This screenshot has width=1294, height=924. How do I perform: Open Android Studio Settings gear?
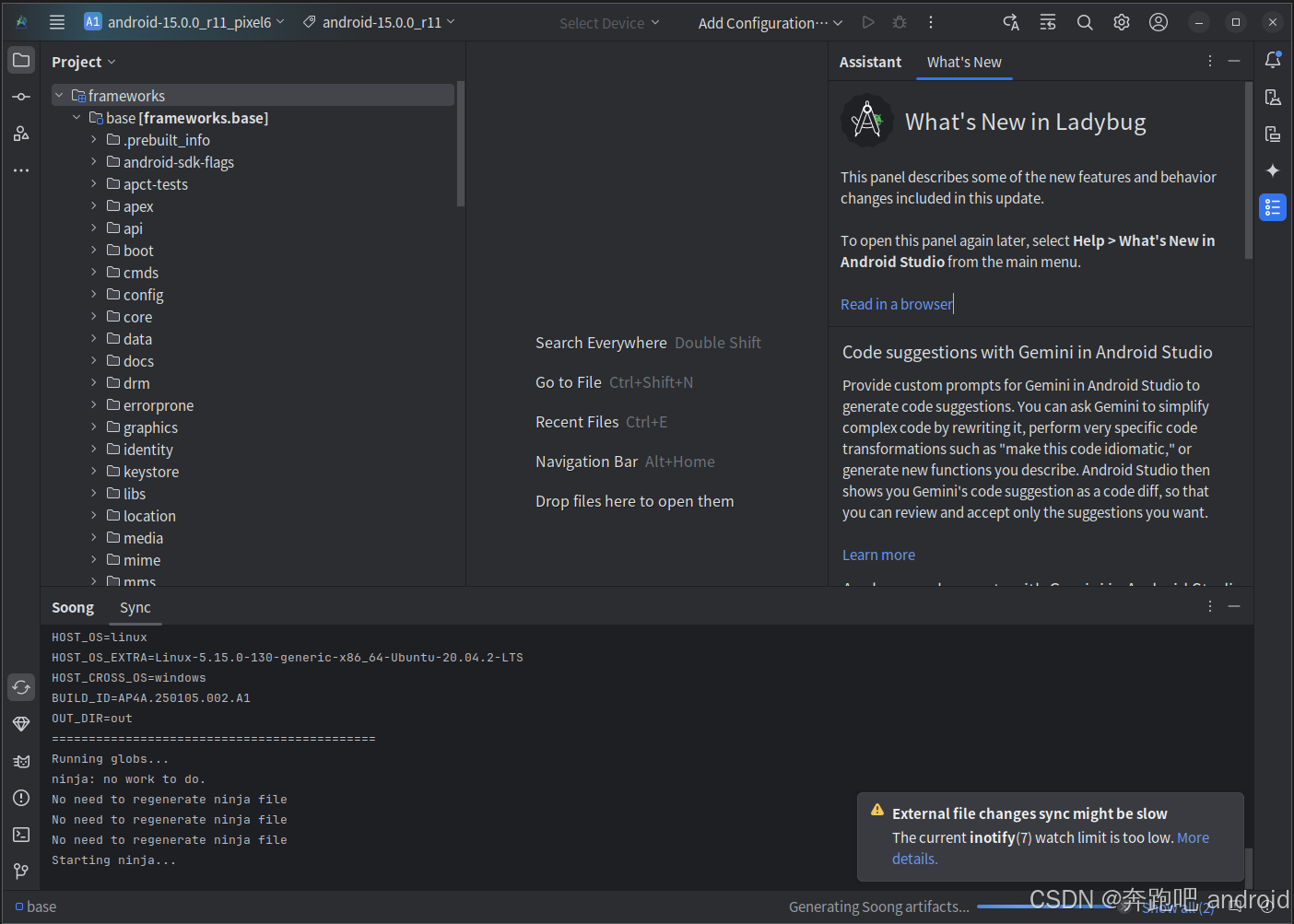pos(1121,21)
